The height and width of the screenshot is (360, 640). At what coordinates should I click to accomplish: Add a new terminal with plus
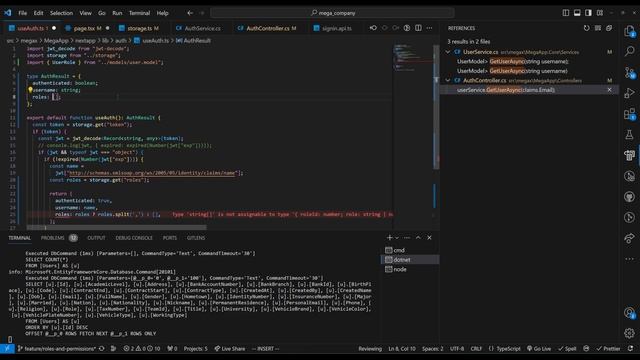click(x=389, y=238)
